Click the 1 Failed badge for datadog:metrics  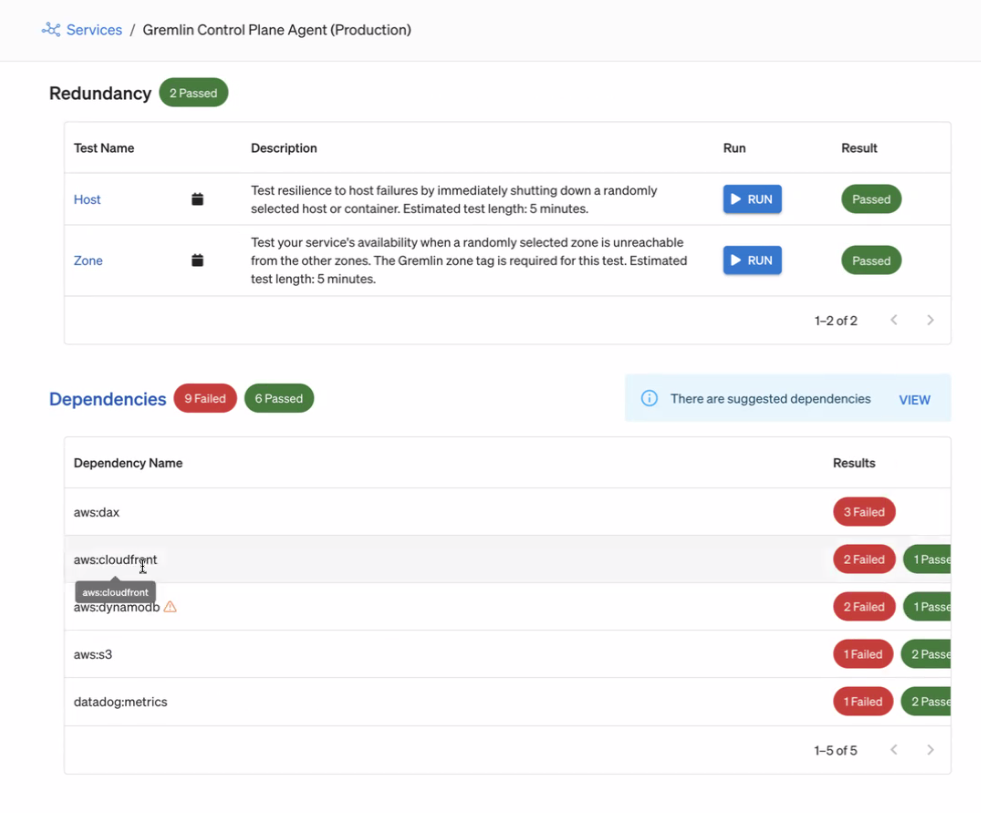pyautogui.click(x=863, y=702)
